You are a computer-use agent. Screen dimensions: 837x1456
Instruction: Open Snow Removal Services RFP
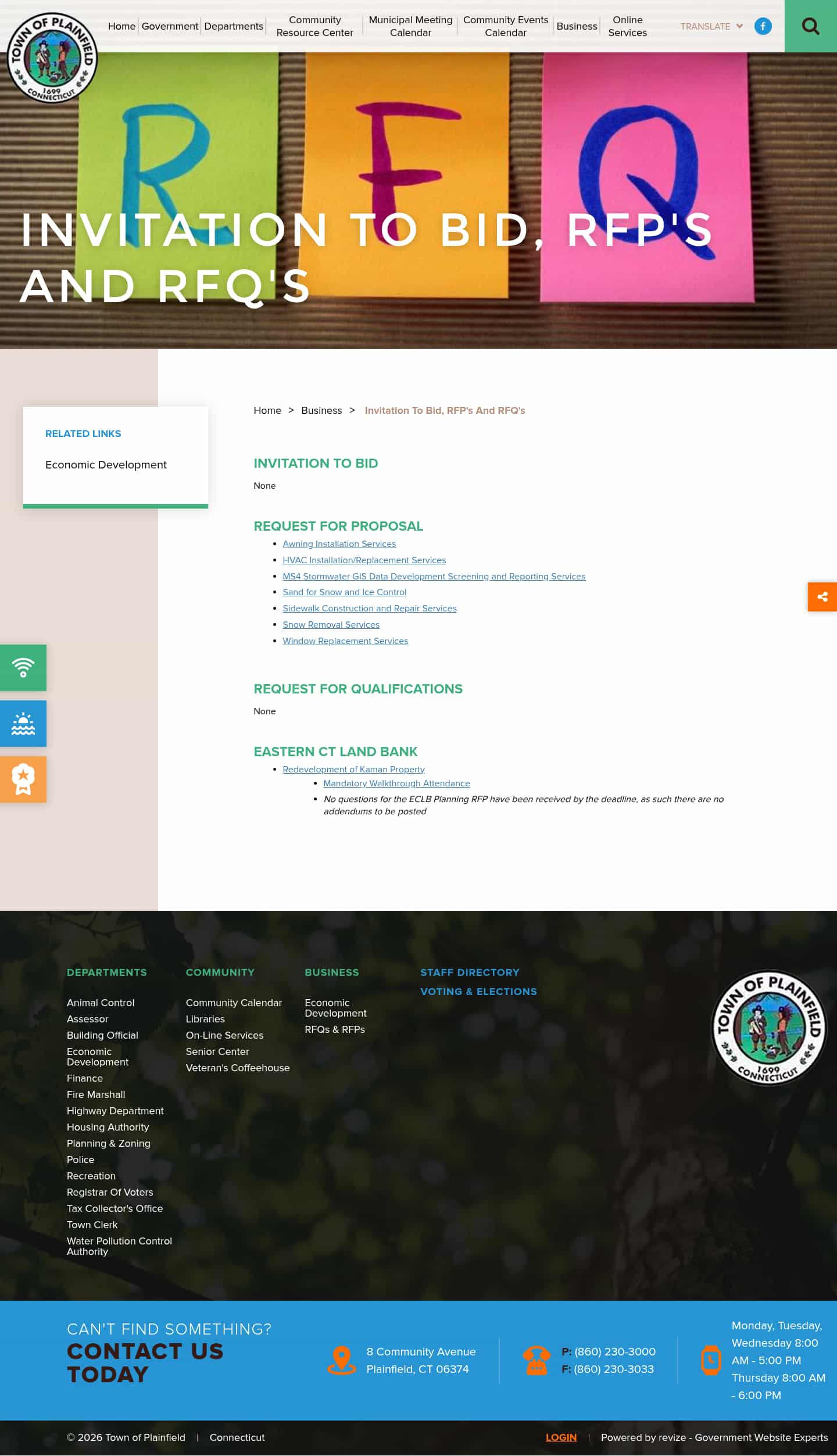pos(331,625)
